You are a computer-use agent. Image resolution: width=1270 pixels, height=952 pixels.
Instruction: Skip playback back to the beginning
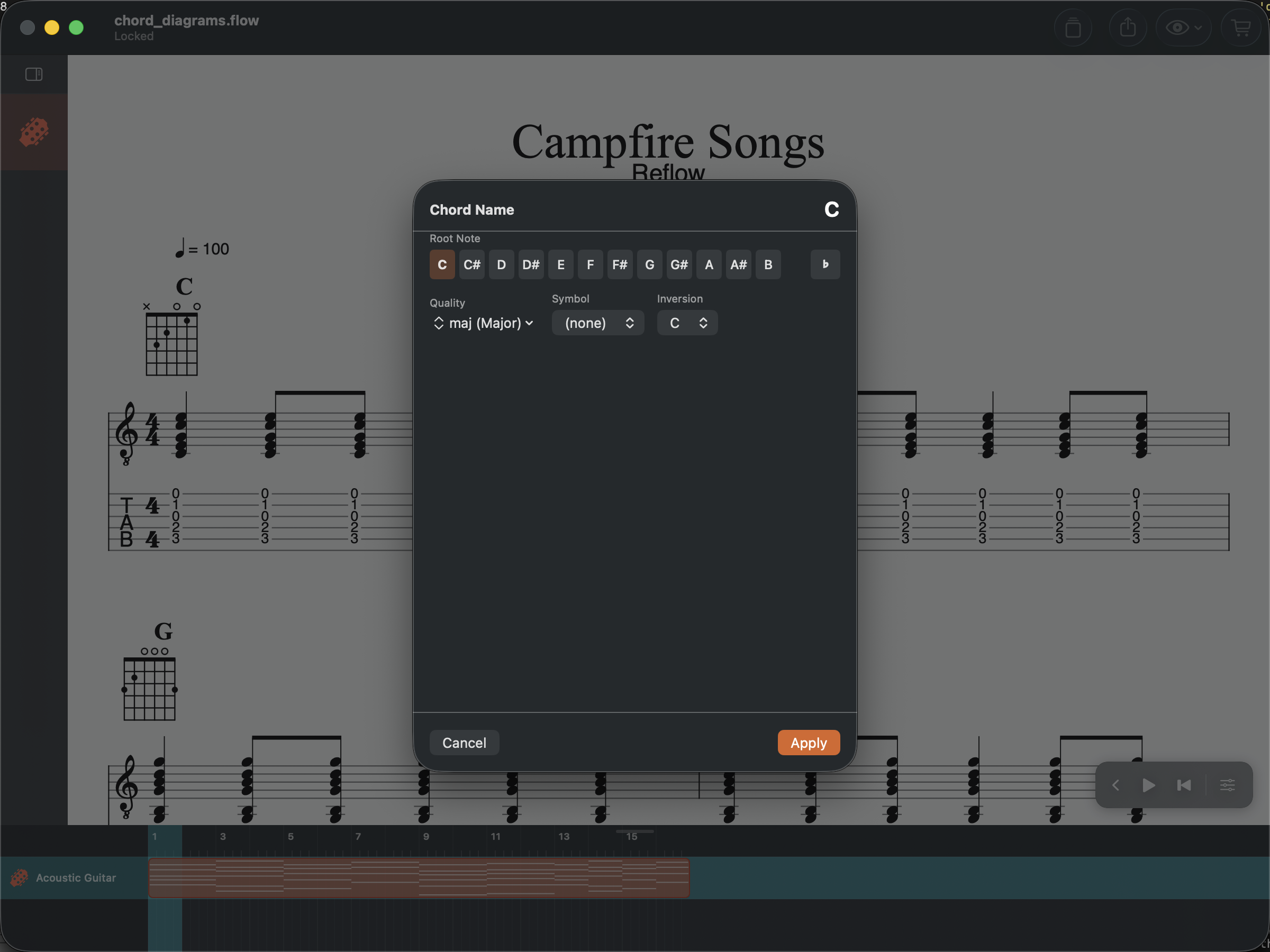[1184, 785]
